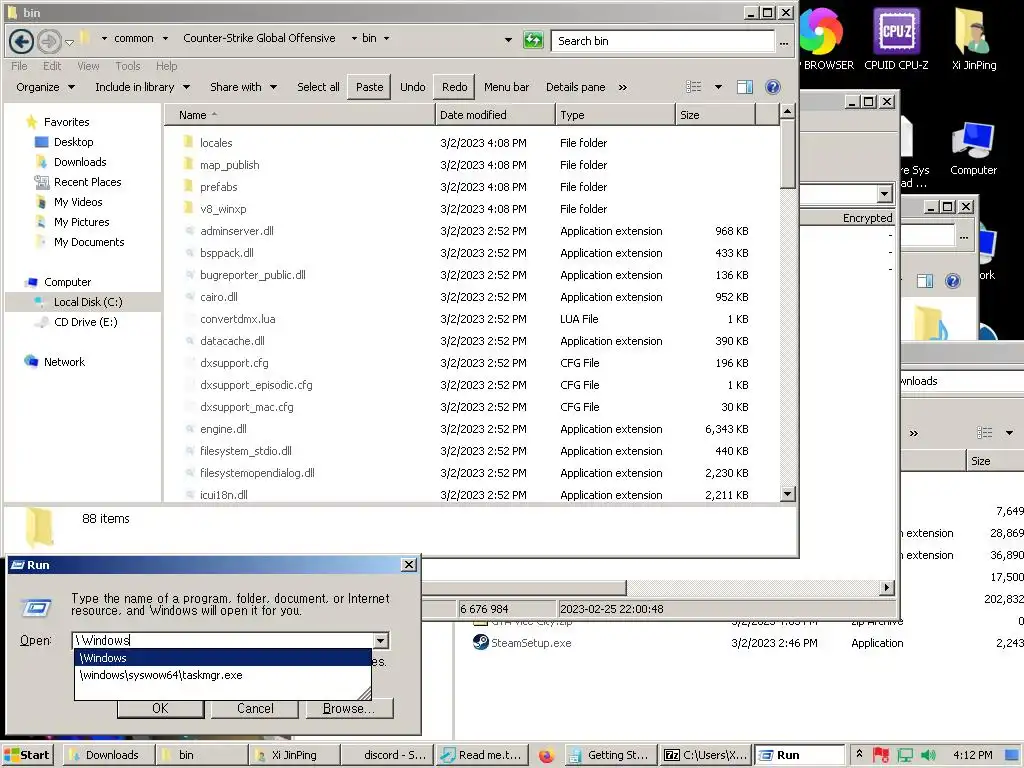
Task: Click Select all in the toolbar
Action: [x=318, y=87]
